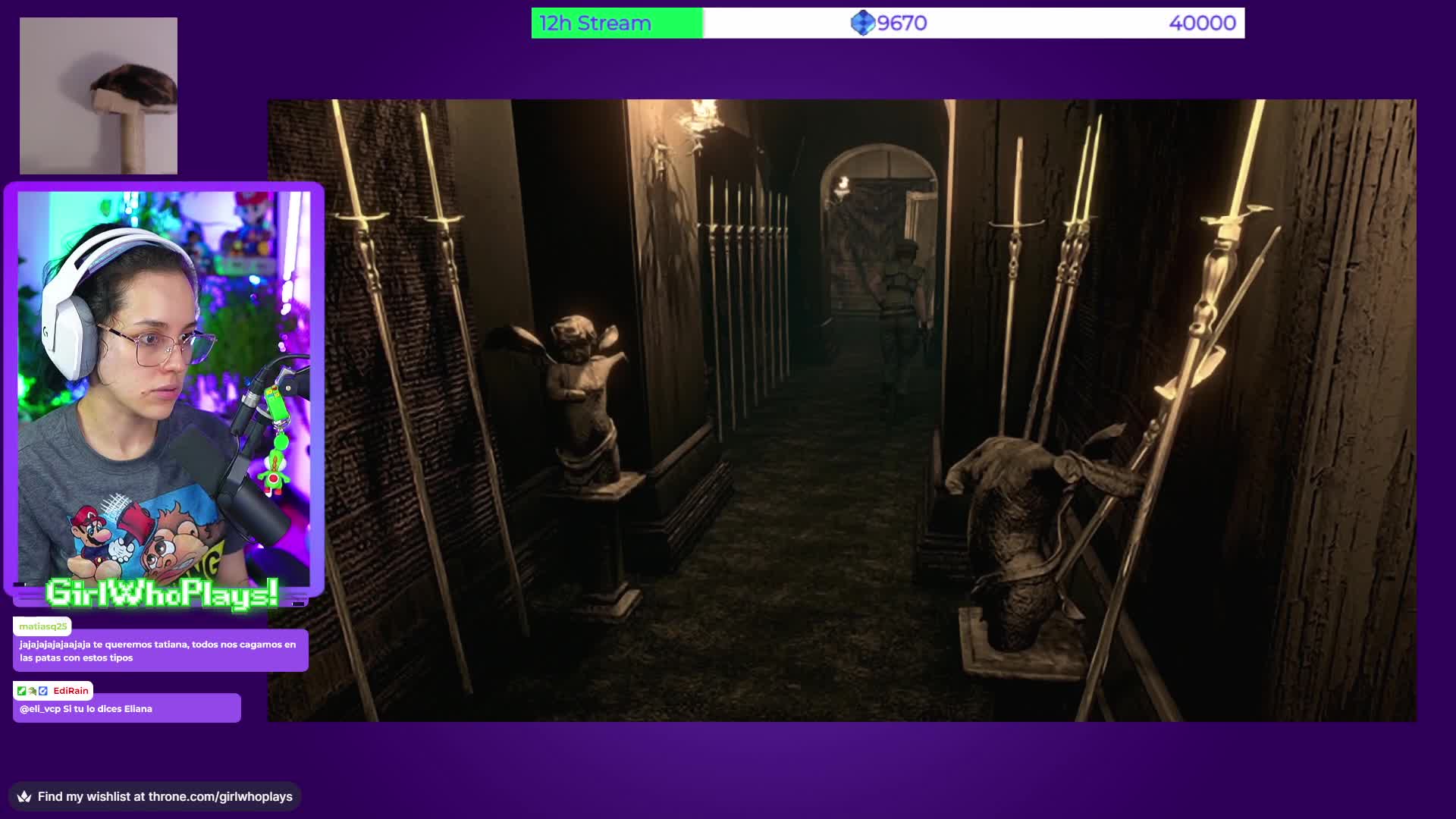Click the EdiRain chat username

(x=71, y=691)
